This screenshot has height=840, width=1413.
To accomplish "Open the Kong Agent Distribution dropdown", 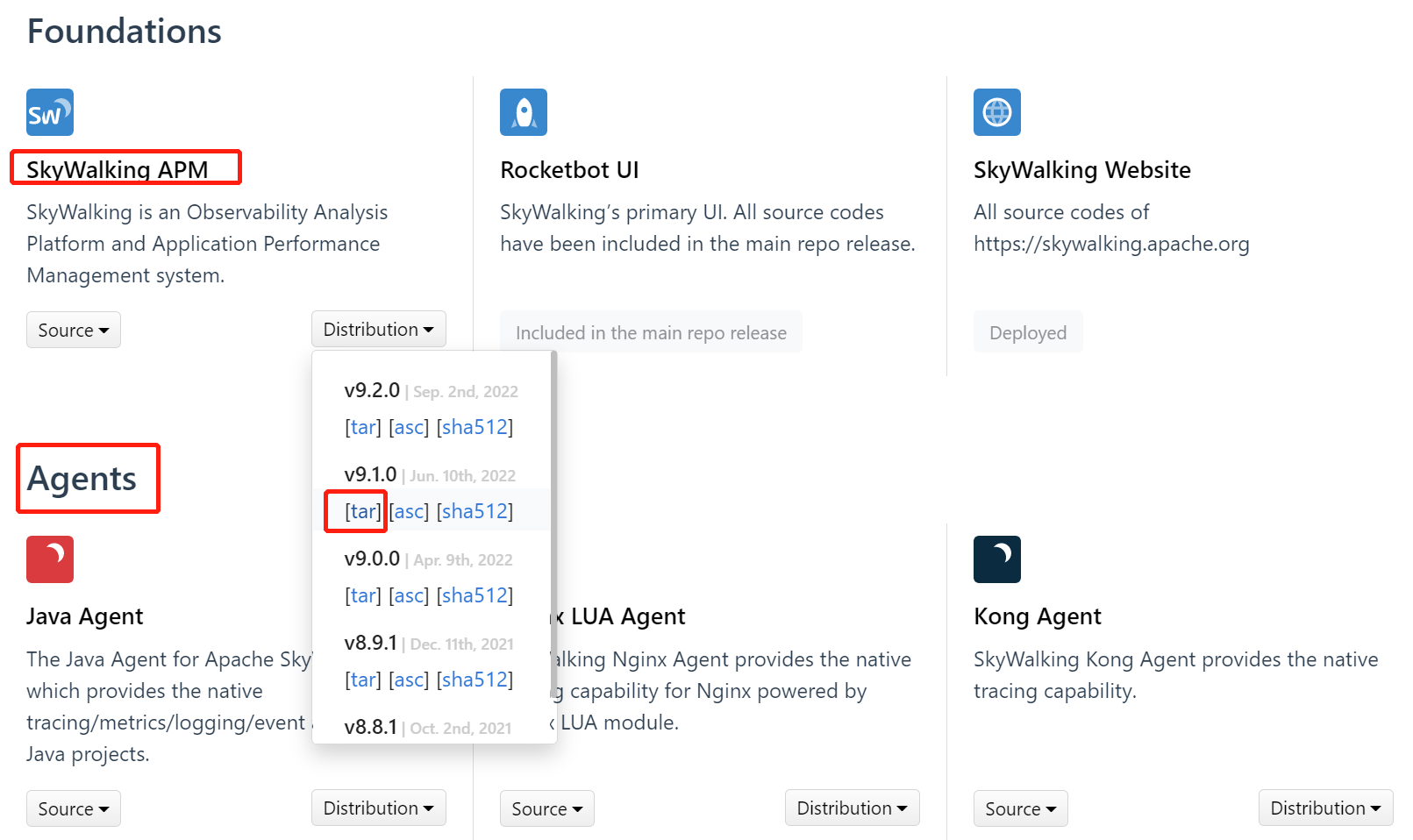I will [x=1326, y=808].
